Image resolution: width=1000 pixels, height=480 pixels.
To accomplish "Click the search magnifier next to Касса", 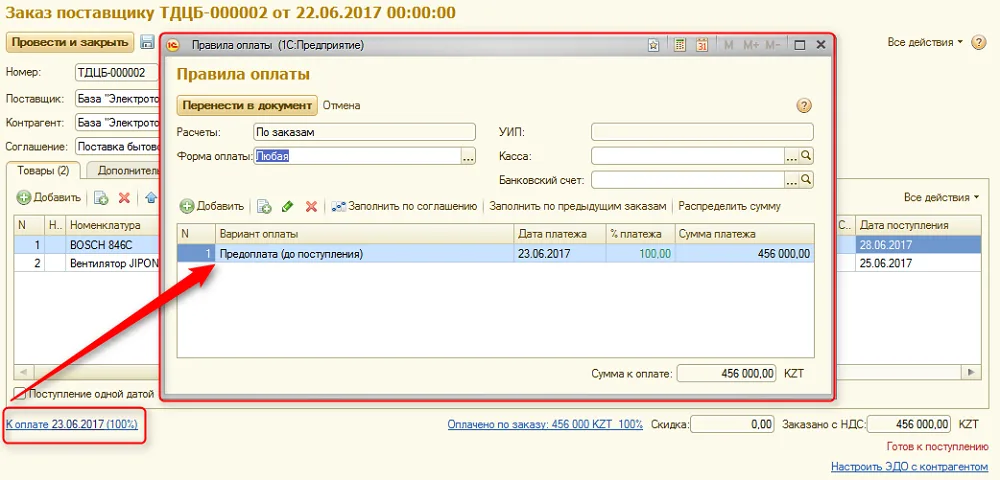I will point(806,156).
